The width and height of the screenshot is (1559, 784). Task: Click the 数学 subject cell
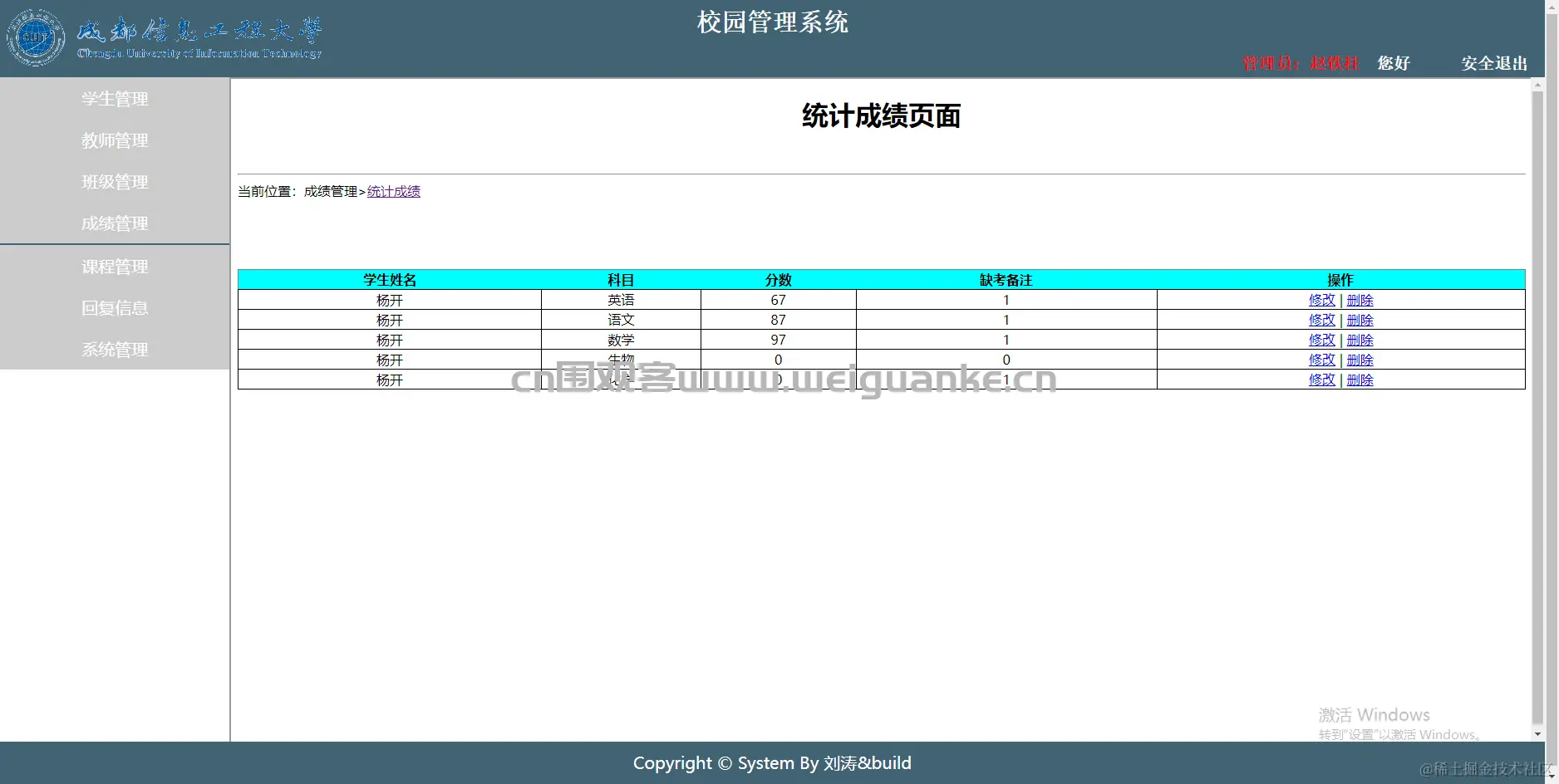pyautogui.click(x=621, y=340)
